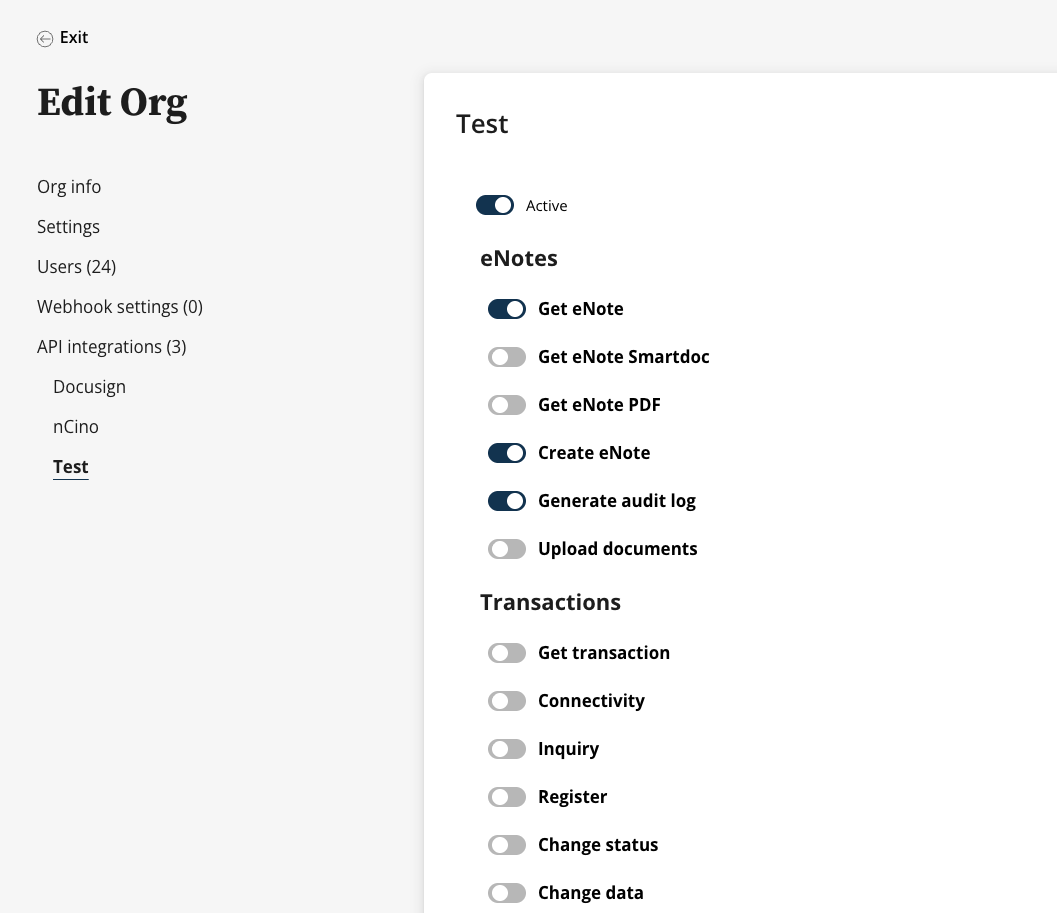This screenshot has height=913, width=1057.
Task: Collapse API integrations (3) section
Action: coord(112,347)
